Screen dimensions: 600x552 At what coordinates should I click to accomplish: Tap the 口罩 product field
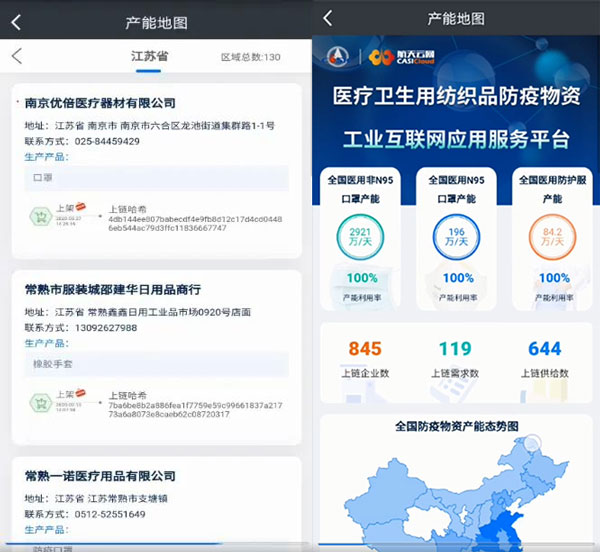[155, 178]
